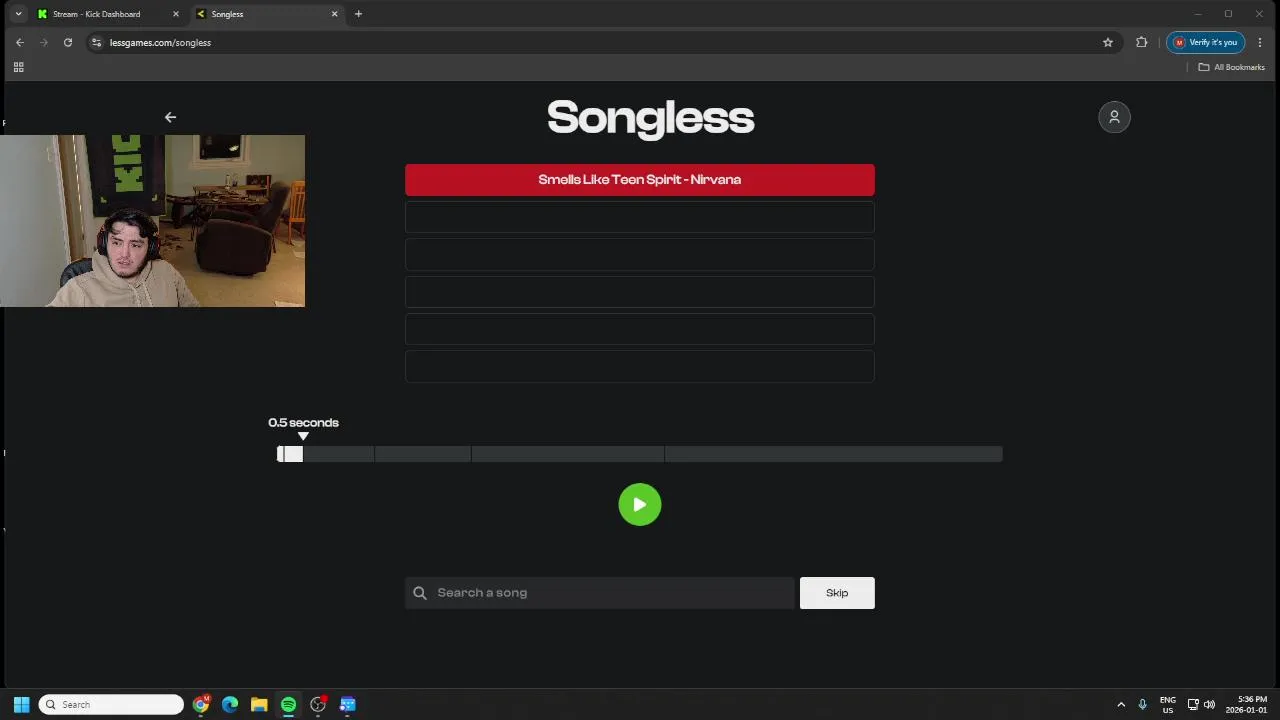
Task: Click the magnifier icon in song search
Action: [x=420, y=593]
